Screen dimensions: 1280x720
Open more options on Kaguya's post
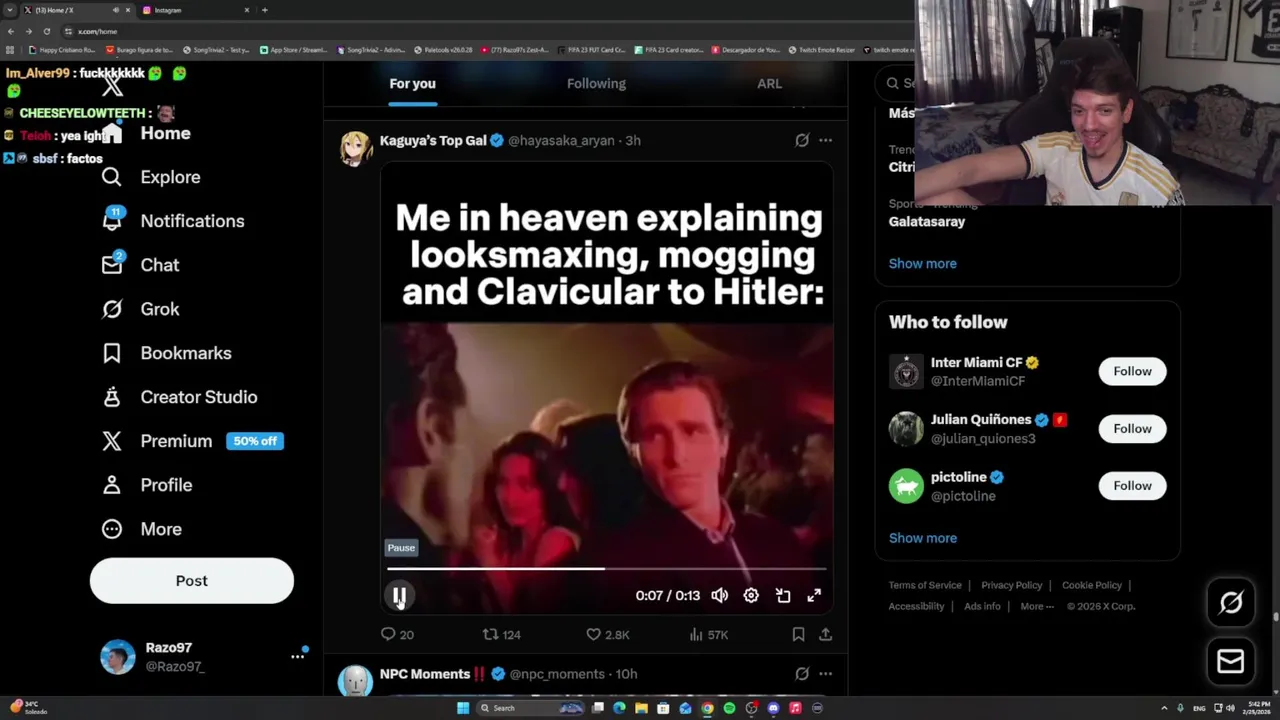(x=825, y=141)
